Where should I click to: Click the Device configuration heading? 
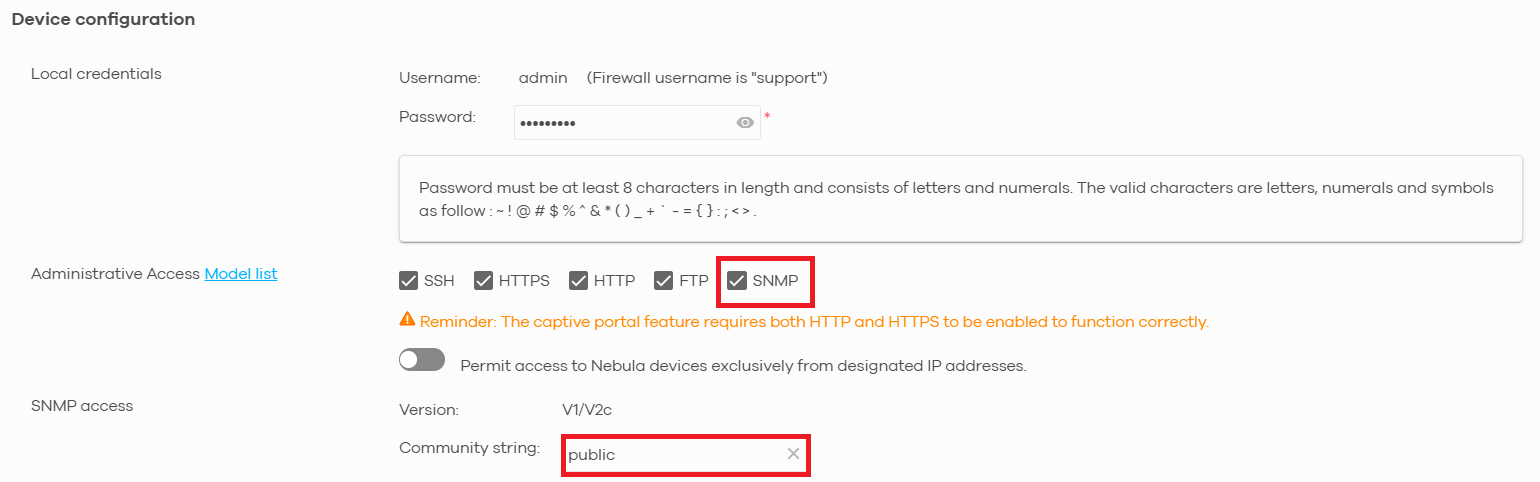103,19
